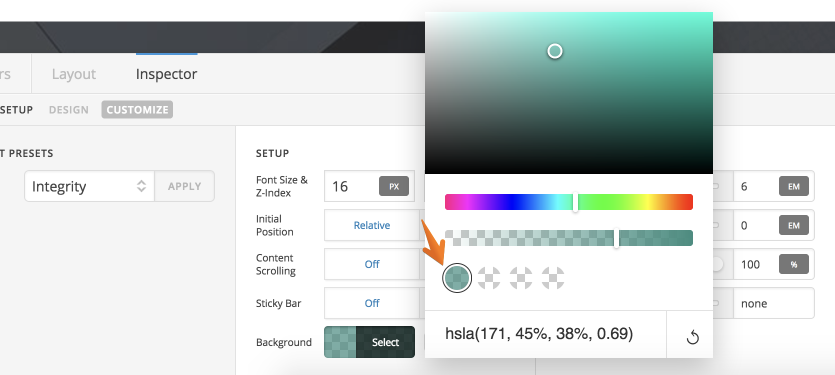This screenshot has height=375, width=835.
Task: Switch to the Inspector tab
Action: pos(166,74)
